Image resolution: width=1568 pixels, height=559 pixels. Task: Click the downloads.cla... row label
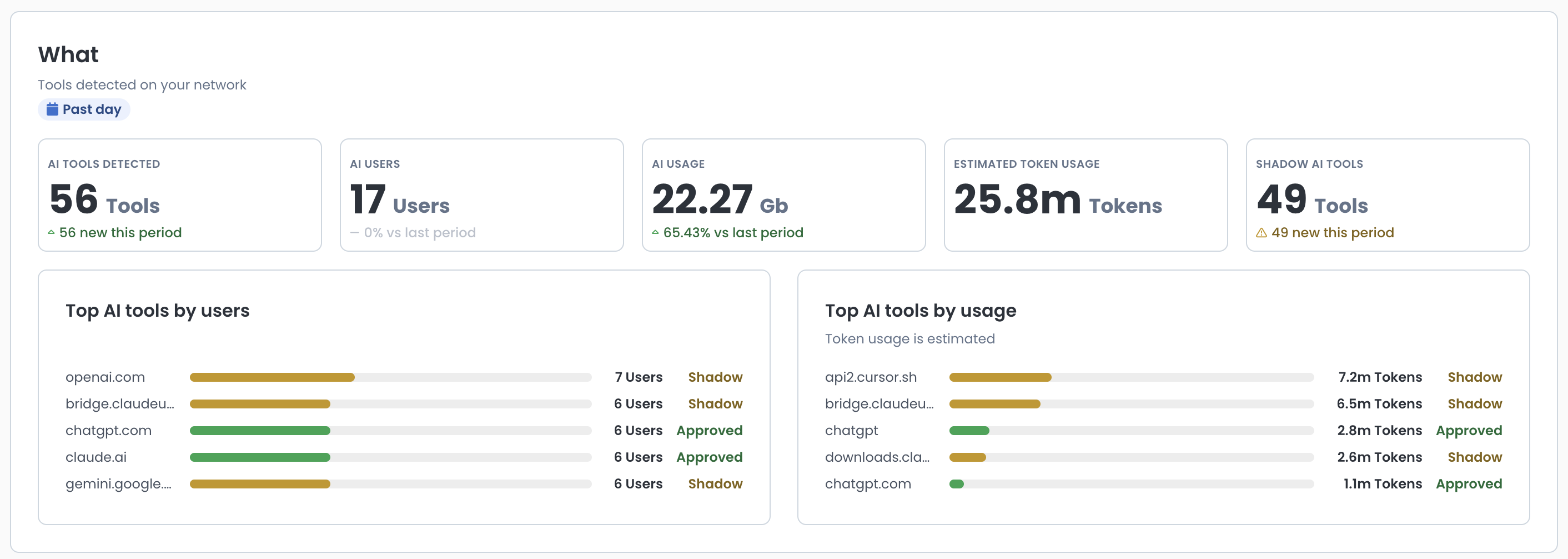coord(877,457)
